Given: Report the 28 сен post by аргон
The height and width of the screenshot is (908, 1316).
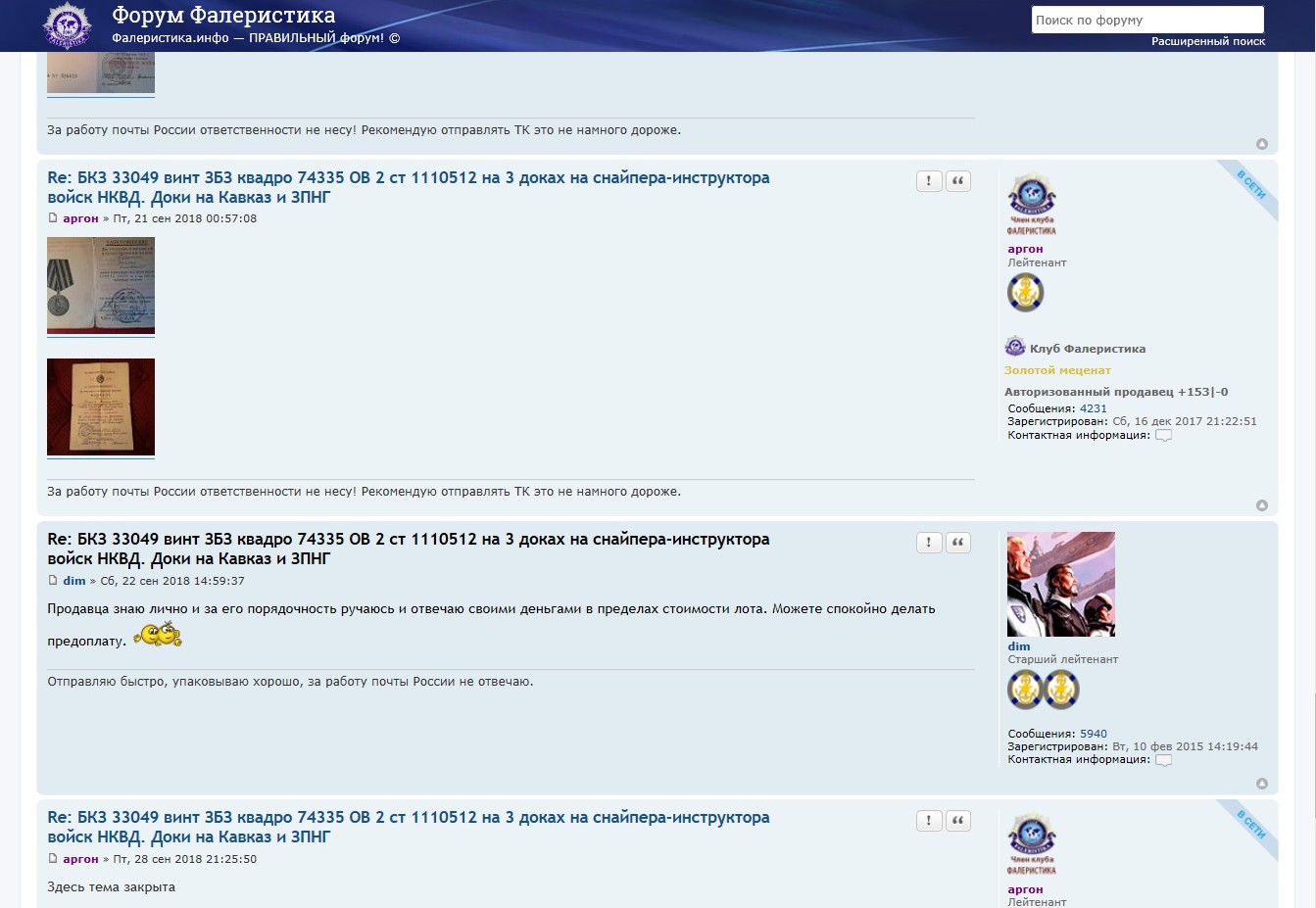Looking at the screenshot, I should [928, 821].
